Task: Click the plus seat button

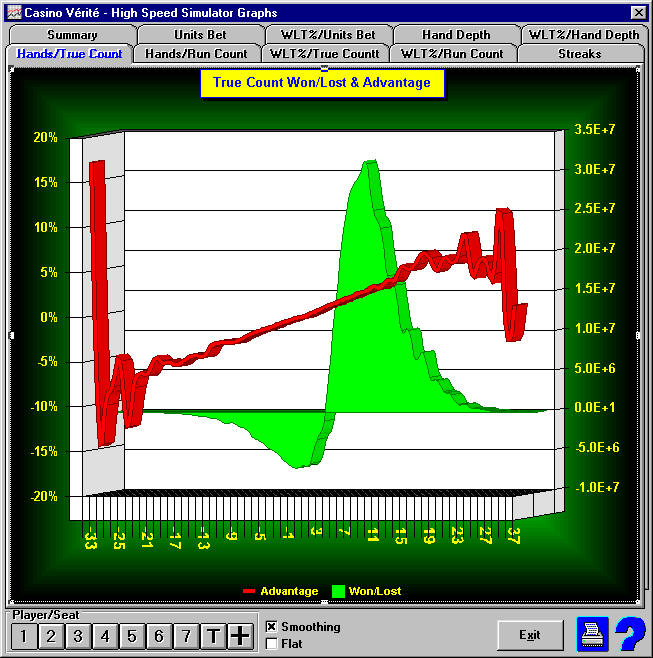Action: tap(240, 636)
